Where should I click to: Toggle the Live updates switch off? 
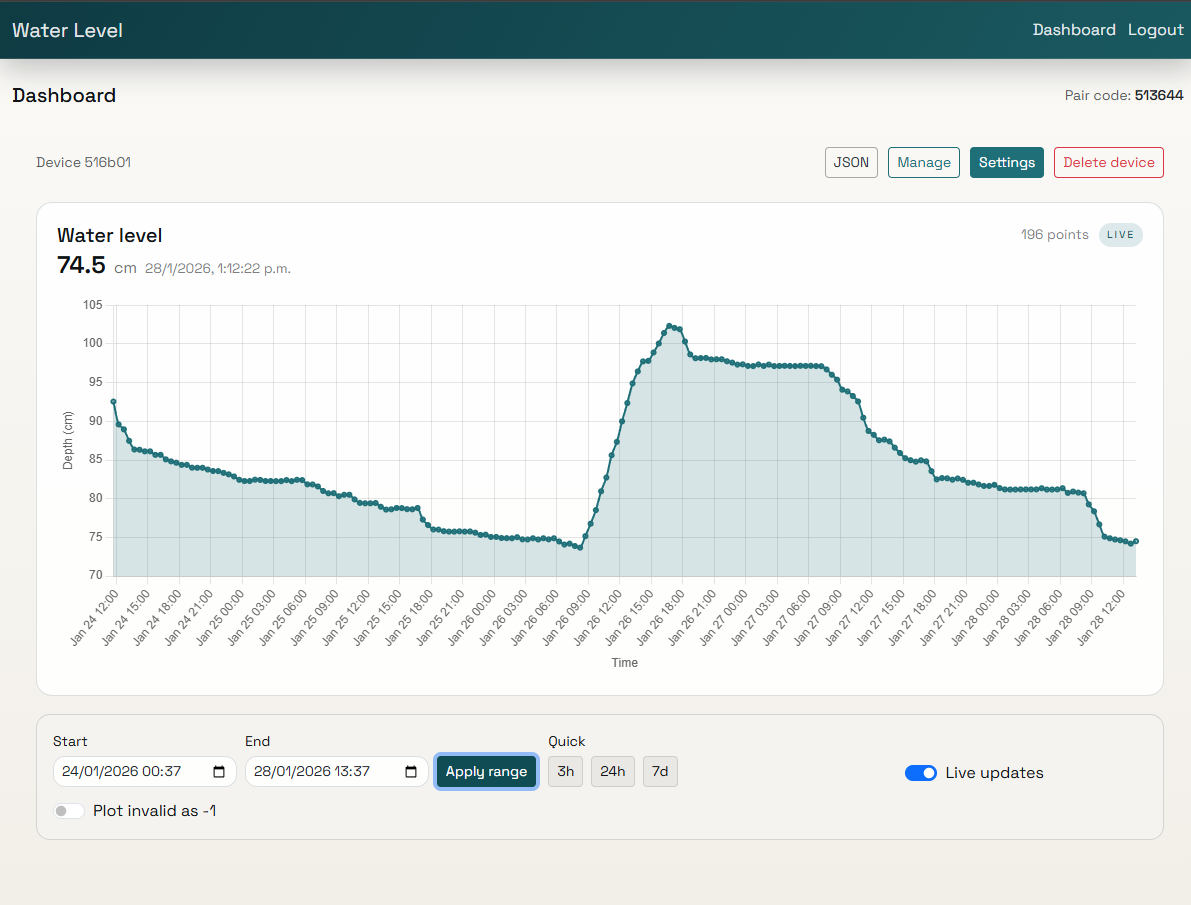coord(920,772)
